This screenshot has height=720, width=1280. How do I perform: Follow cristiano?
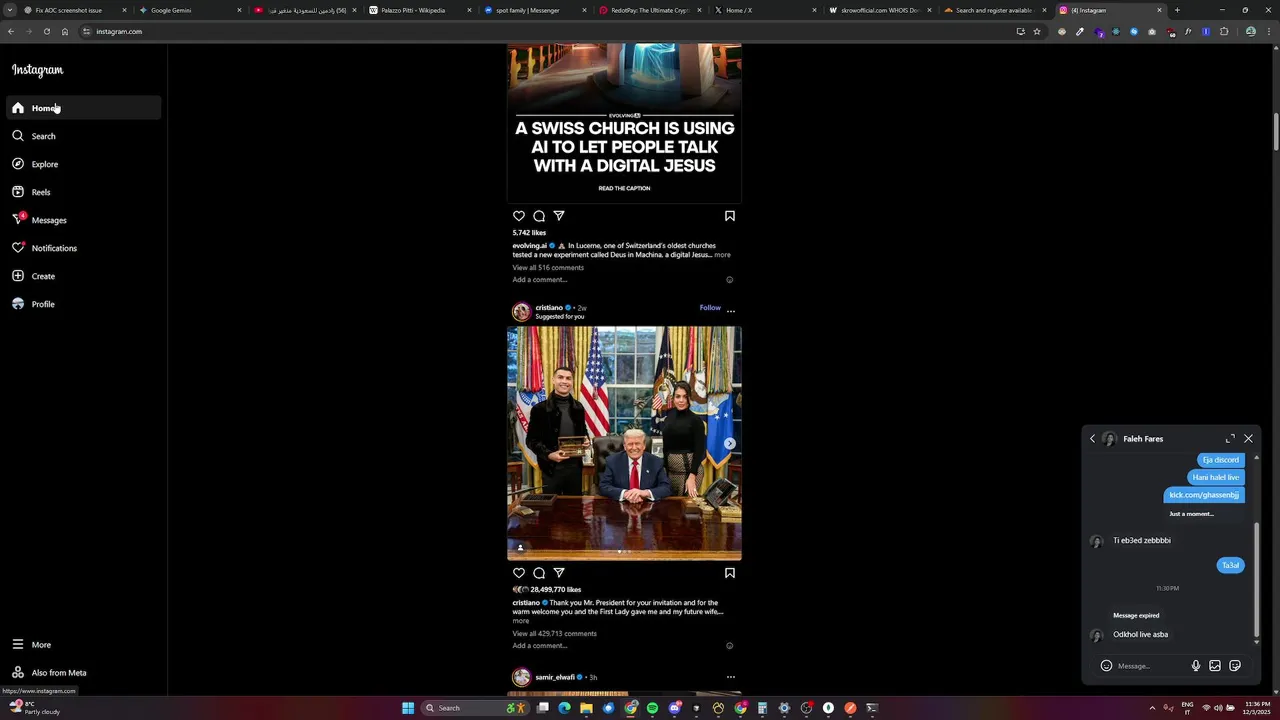pyautogui.click(x=710, y=308)
